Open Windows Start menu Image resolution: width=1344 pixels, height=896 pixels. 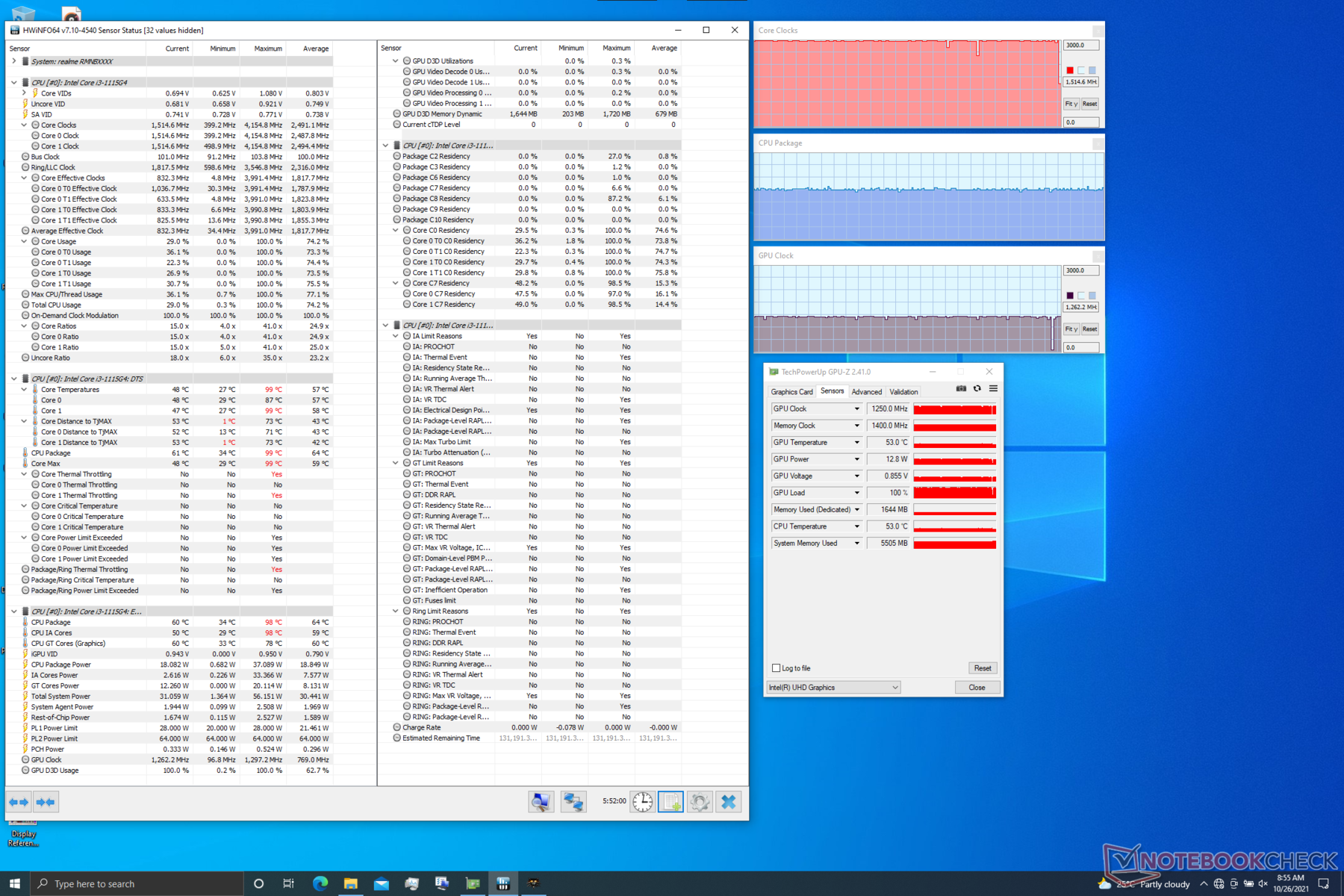15,883
